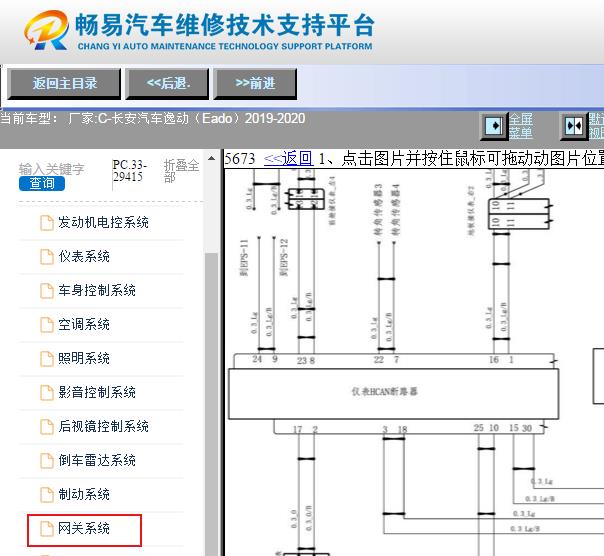
Task: Click document icon beside 空调系统
Action: click(x=47, y=324)
